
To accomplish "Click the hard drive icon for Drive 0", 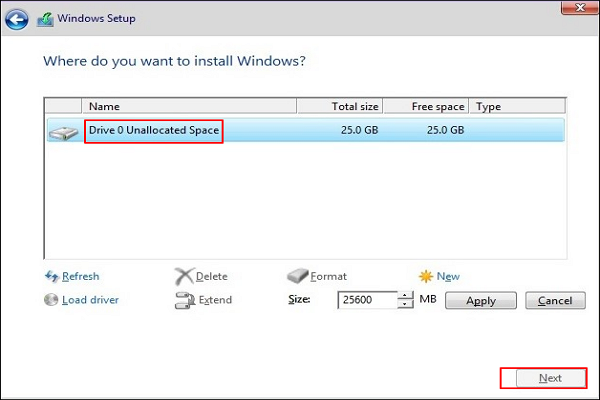I will click(x=64, y=132).
